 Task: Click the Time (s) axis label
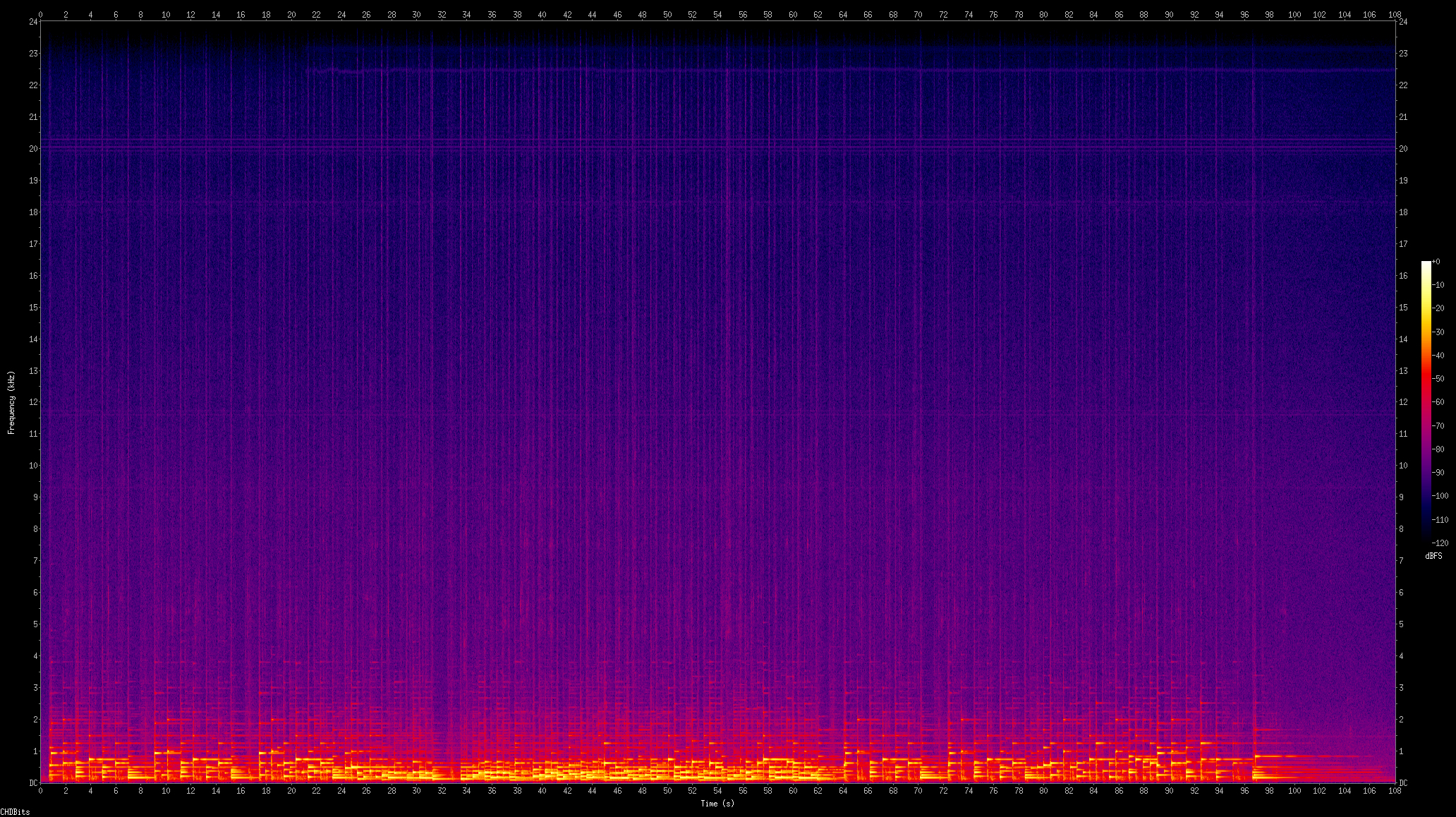pyautogui.click(x=717, y=804)
